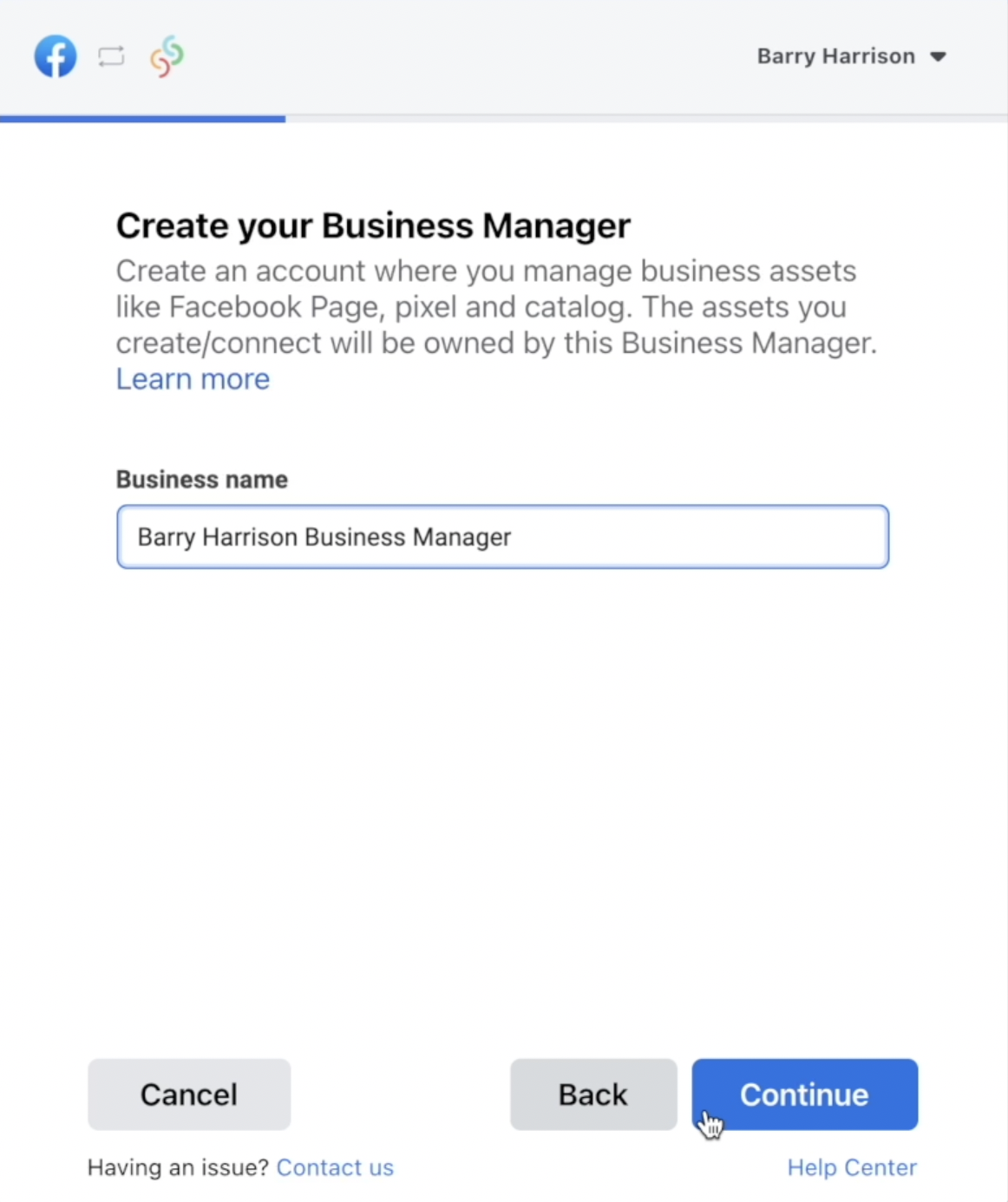
Task: Click the 'Business name' field label
Action: coord(202,480)
